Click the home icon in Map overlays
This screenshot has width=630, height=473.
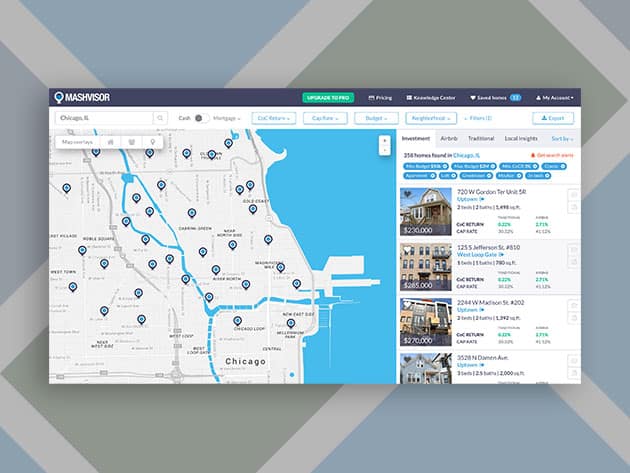click(x=110, y=143)
